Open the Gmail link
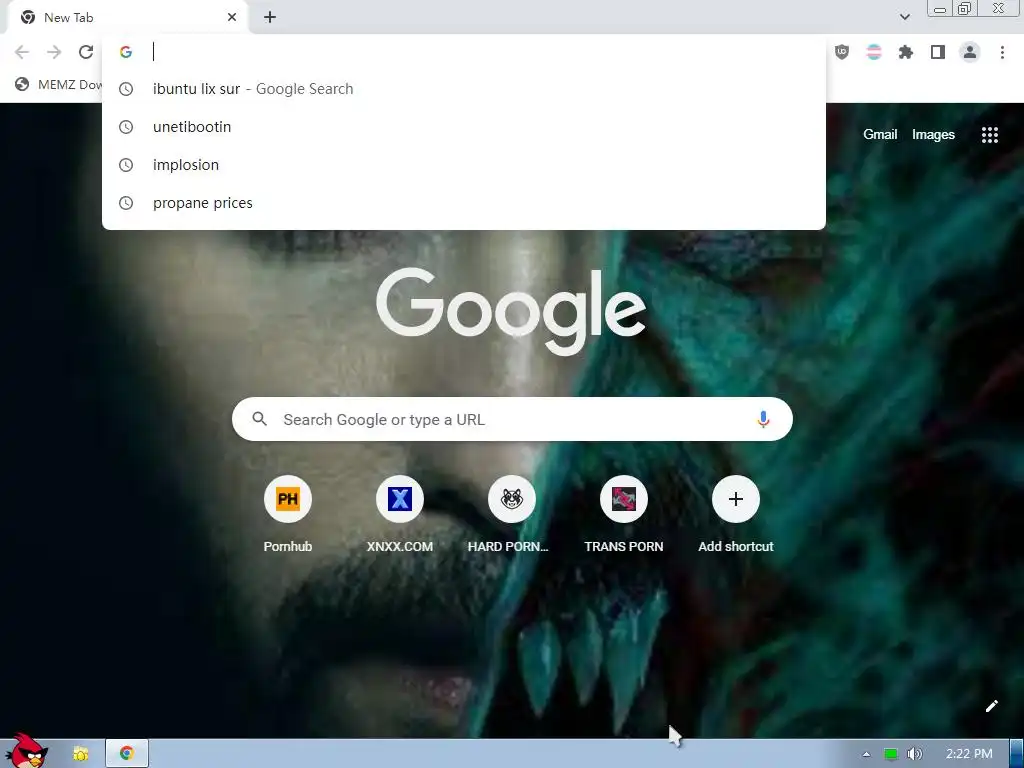The width and height of the screenshot is (1024, 768). (x=880, y=135)
